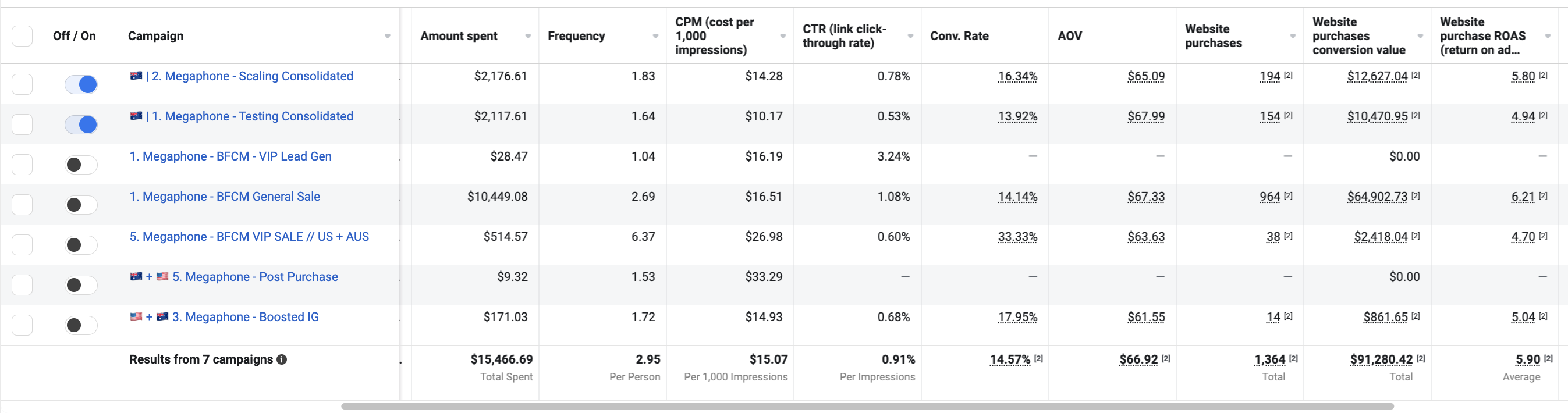
Task: Click footnote [2] icon beside $64,902.73 value
Action: (x=1416, y=196)
